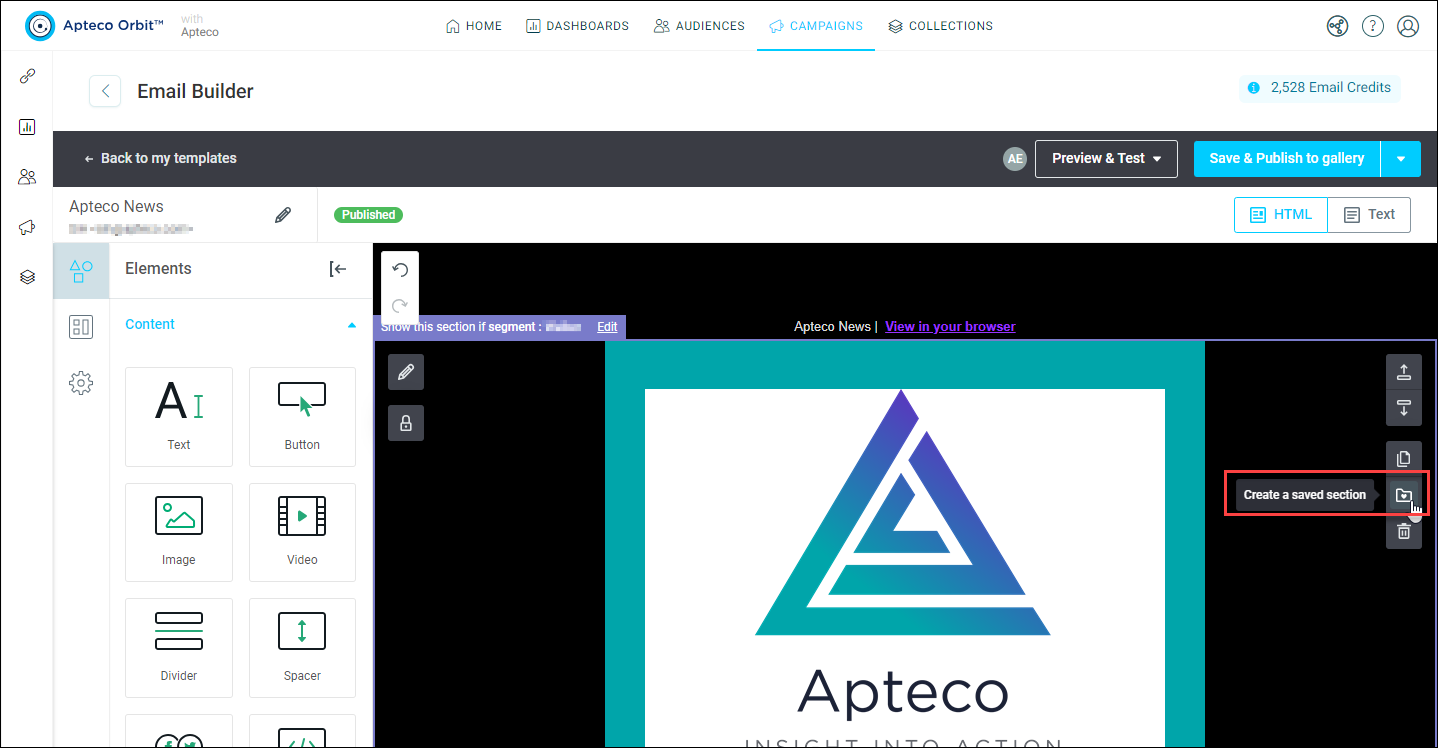Click the Apteco triangle logo image
1438x748 pixels.
[904, 513]
